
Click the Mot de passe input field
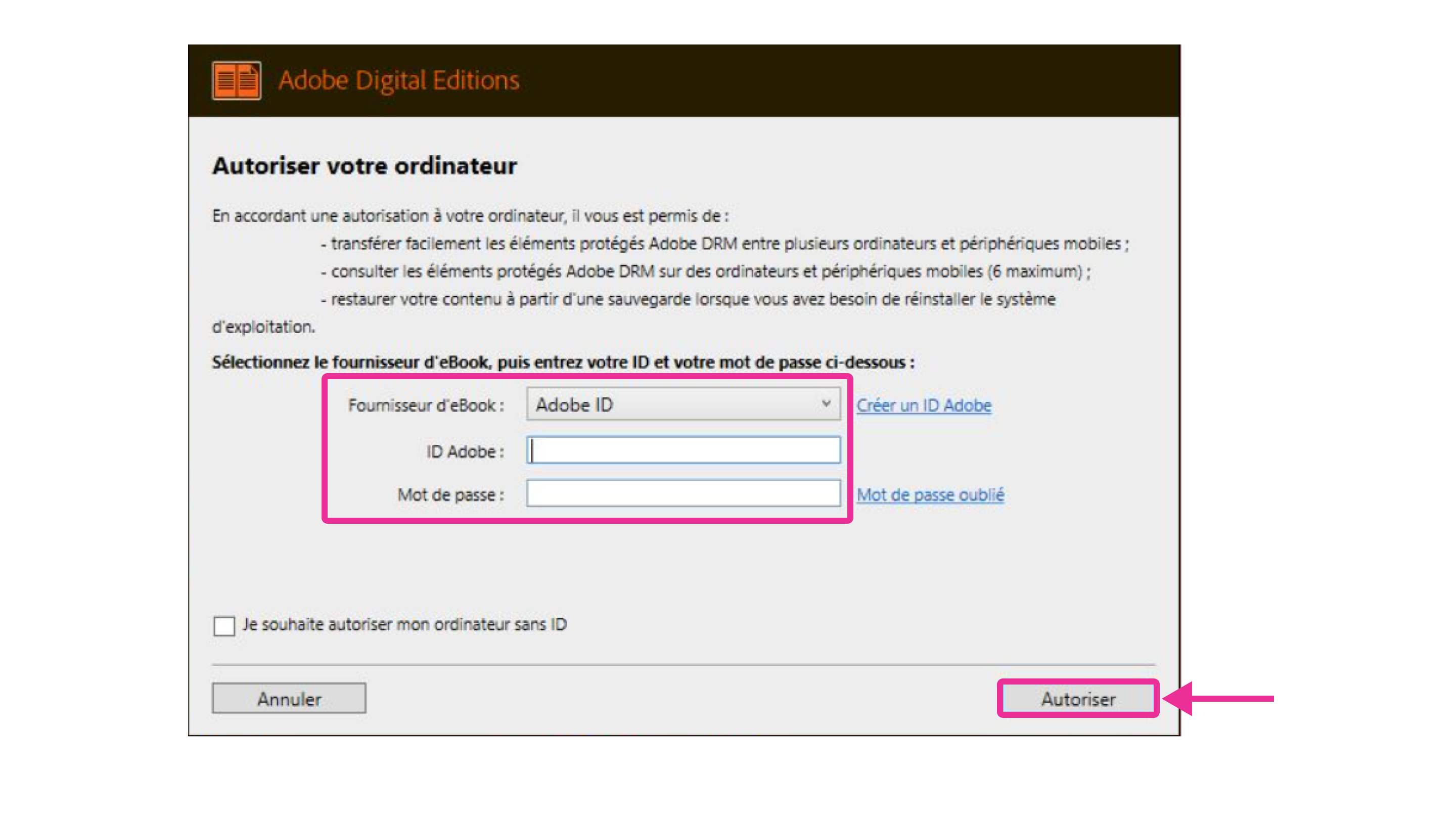(683, 493)
